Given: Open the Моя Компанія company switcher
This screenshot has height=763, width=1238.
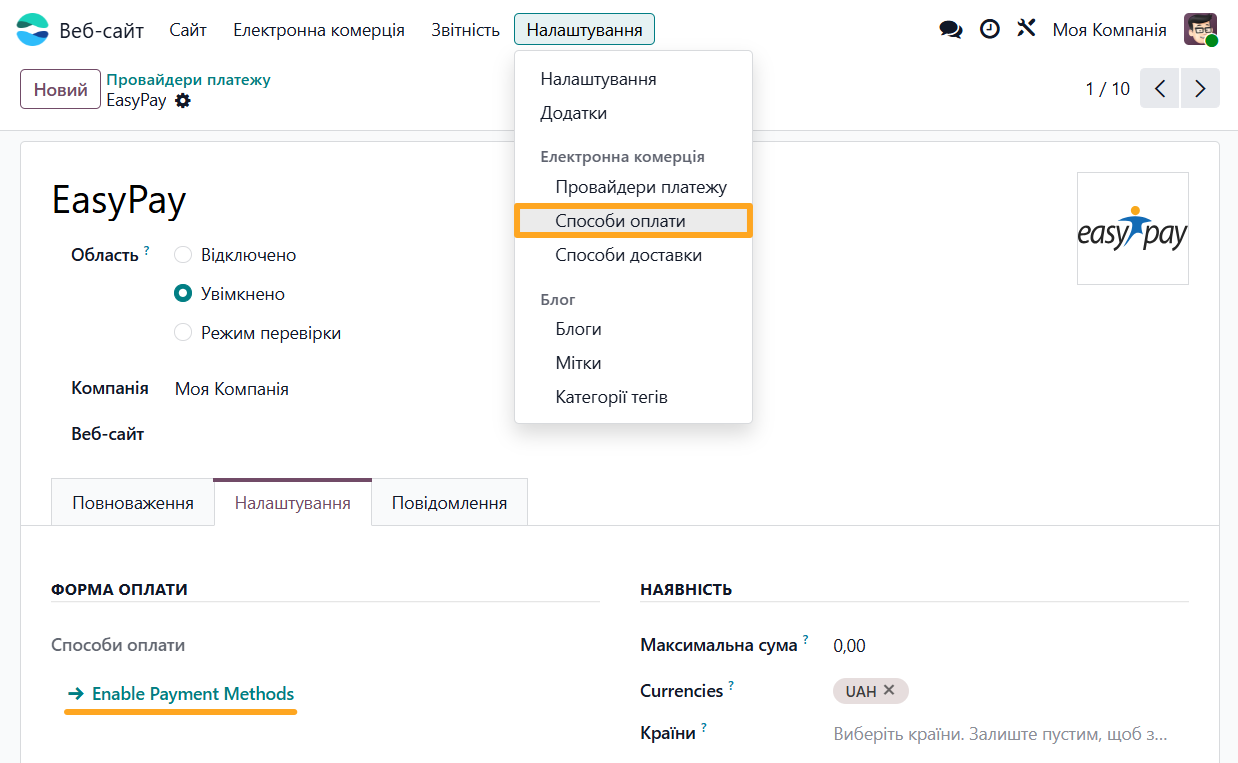Looking at the screenshot, I should point(1109,30).
